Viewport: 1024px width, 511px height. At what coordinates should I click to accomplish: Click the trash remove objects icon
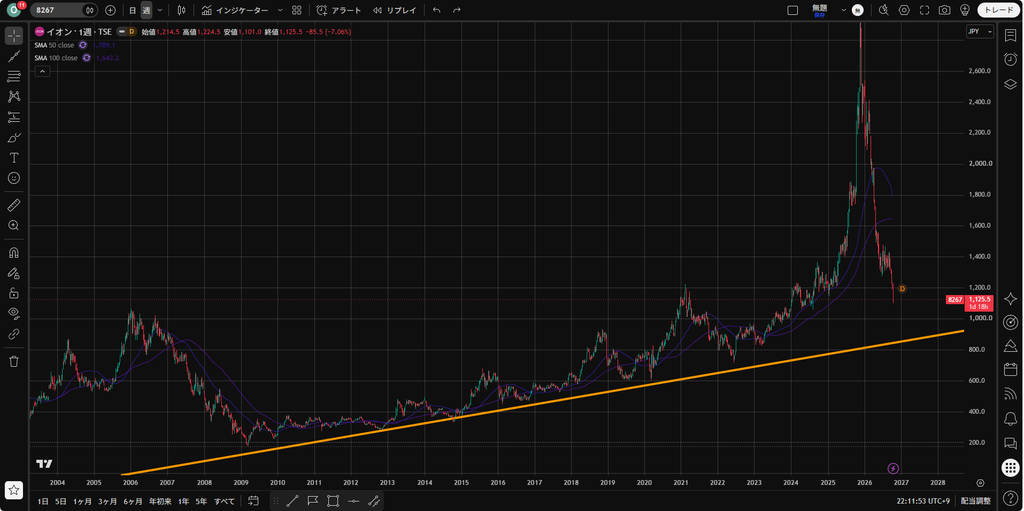[x=14, y=361]
